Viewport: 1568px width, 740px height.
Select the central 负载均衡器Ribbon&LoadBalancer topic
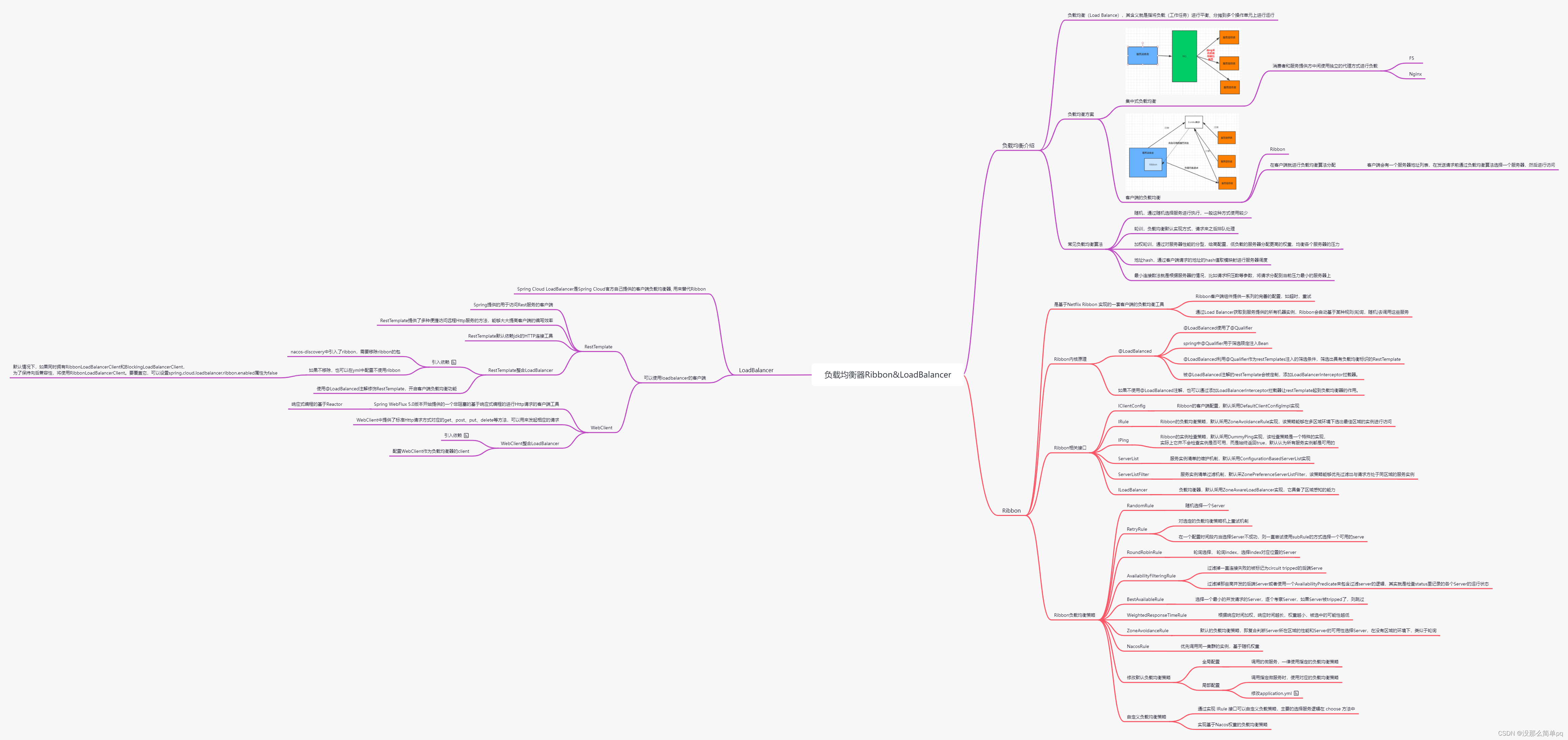tap(887, 375)
